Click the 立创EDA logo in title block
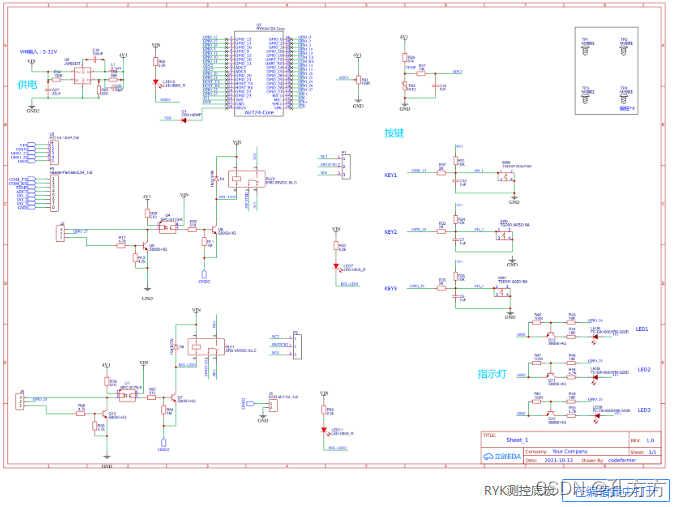This screenshot has height=507, width=682. [502, 456]
